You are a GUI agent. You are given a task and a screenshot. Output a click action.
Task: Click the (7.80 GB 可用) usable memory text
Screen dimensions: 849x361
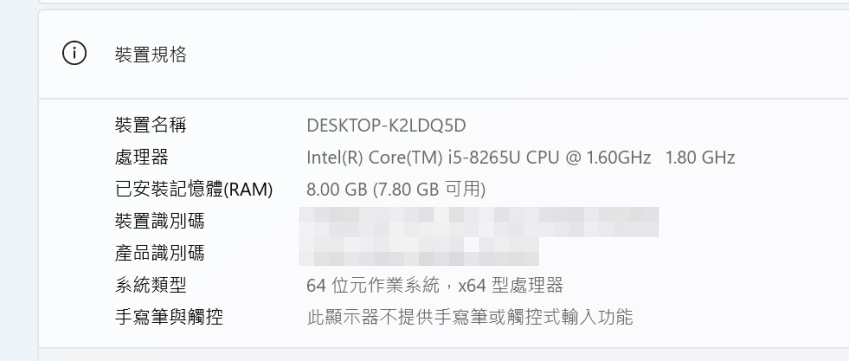429,189
